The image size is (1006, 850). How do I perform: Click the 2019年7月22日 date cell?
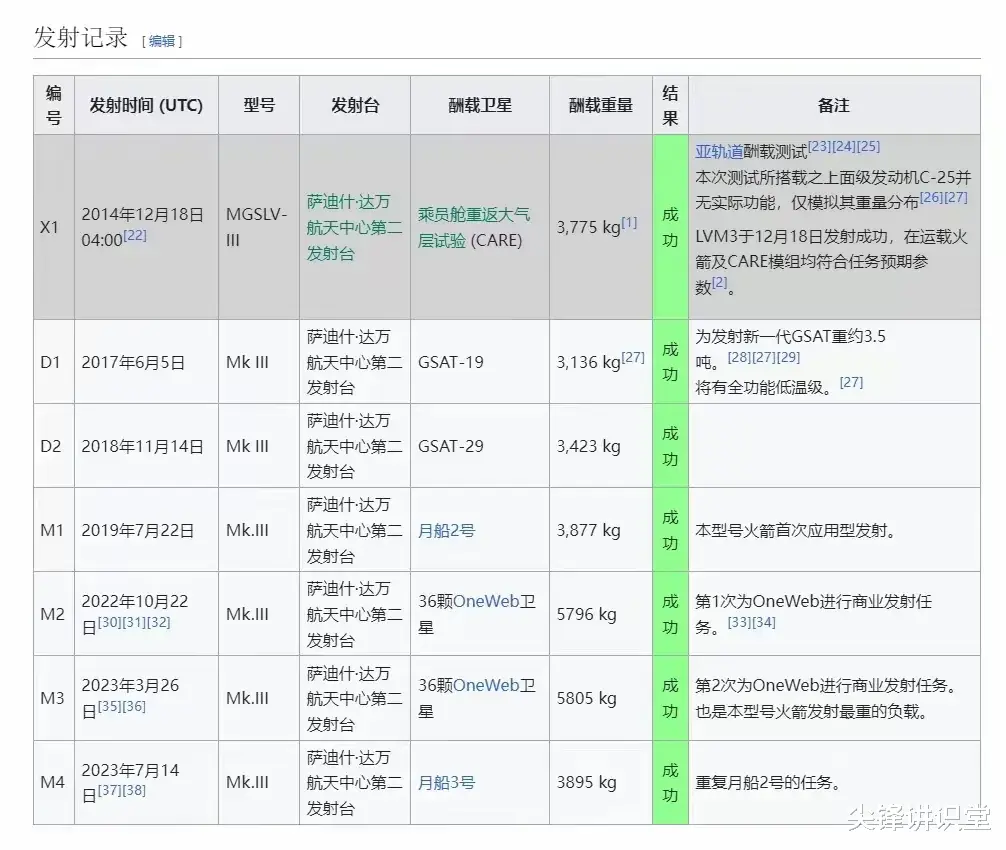146,531
